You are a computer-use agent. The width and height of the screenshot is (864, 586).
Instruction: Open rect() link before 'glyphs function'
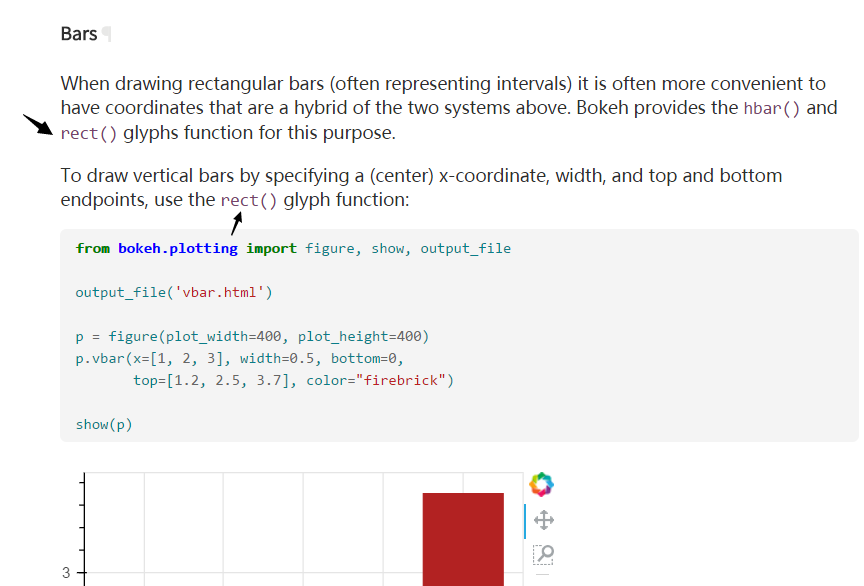(89, 133)
